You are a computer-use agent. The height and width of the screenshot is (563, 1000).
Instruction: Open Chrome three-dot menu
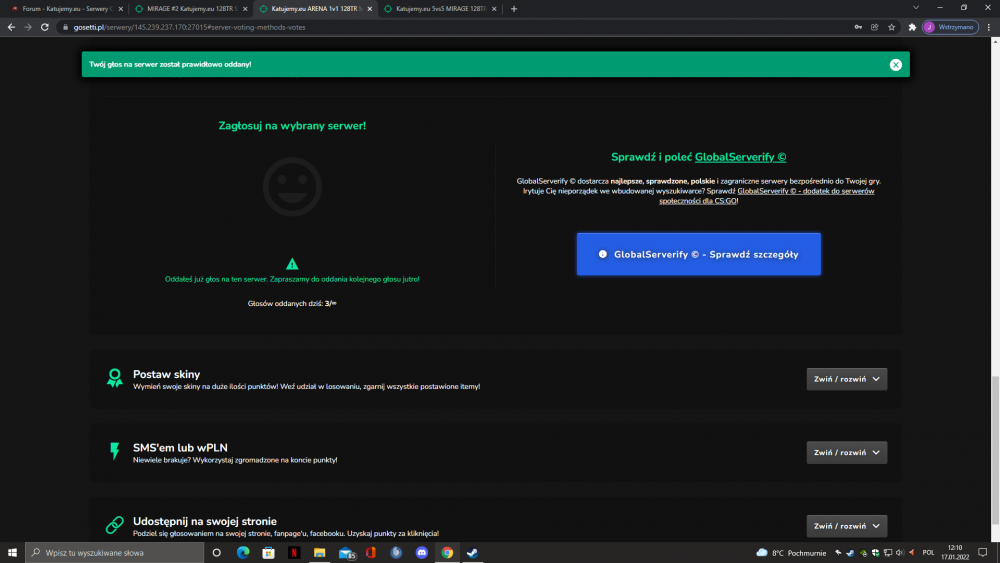[989, 27]
